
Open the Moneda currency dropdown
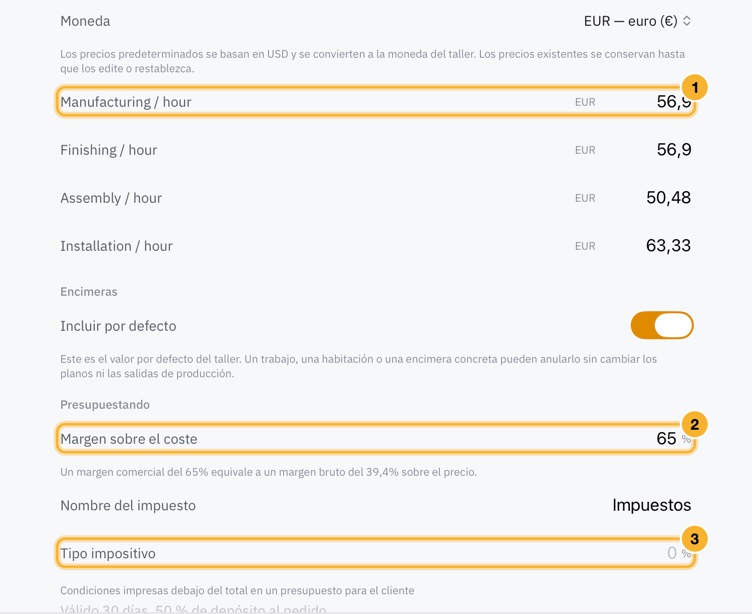(x=637, y=21)
